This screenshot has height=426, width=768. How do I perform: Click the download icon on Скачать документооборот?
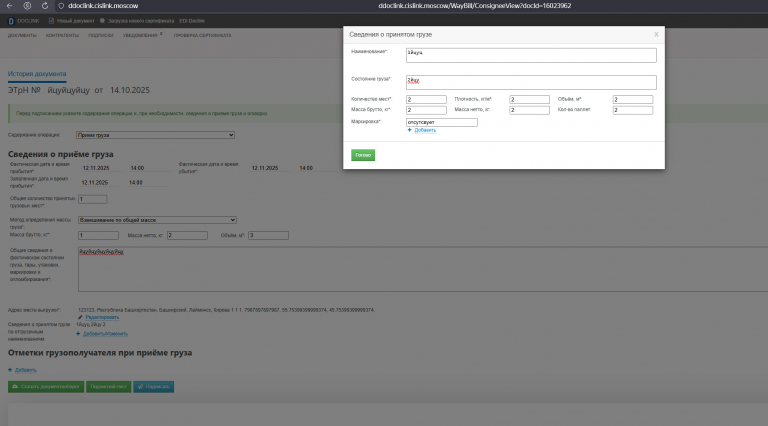15,386
